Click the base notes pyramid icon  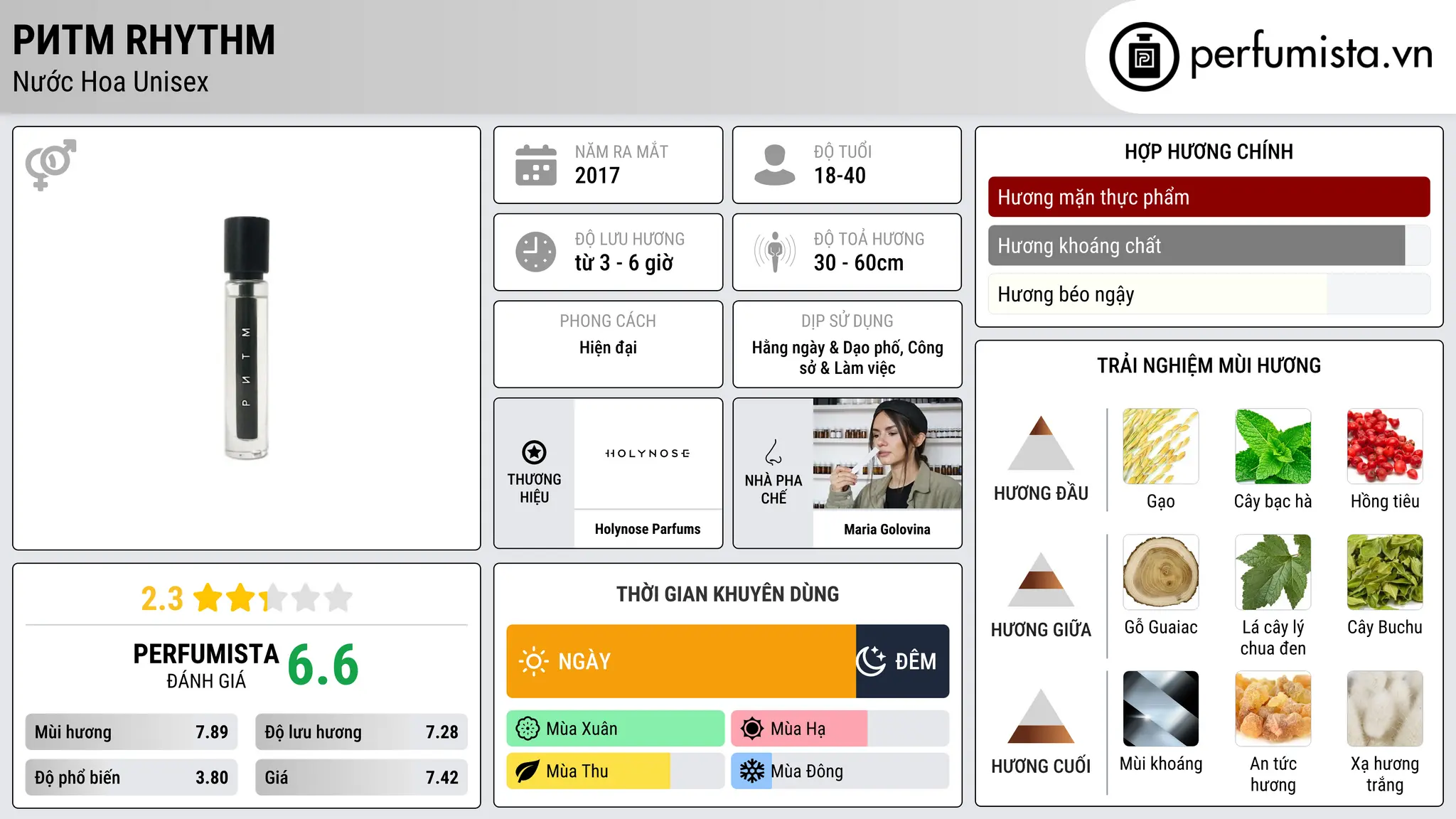[1041, 716]
